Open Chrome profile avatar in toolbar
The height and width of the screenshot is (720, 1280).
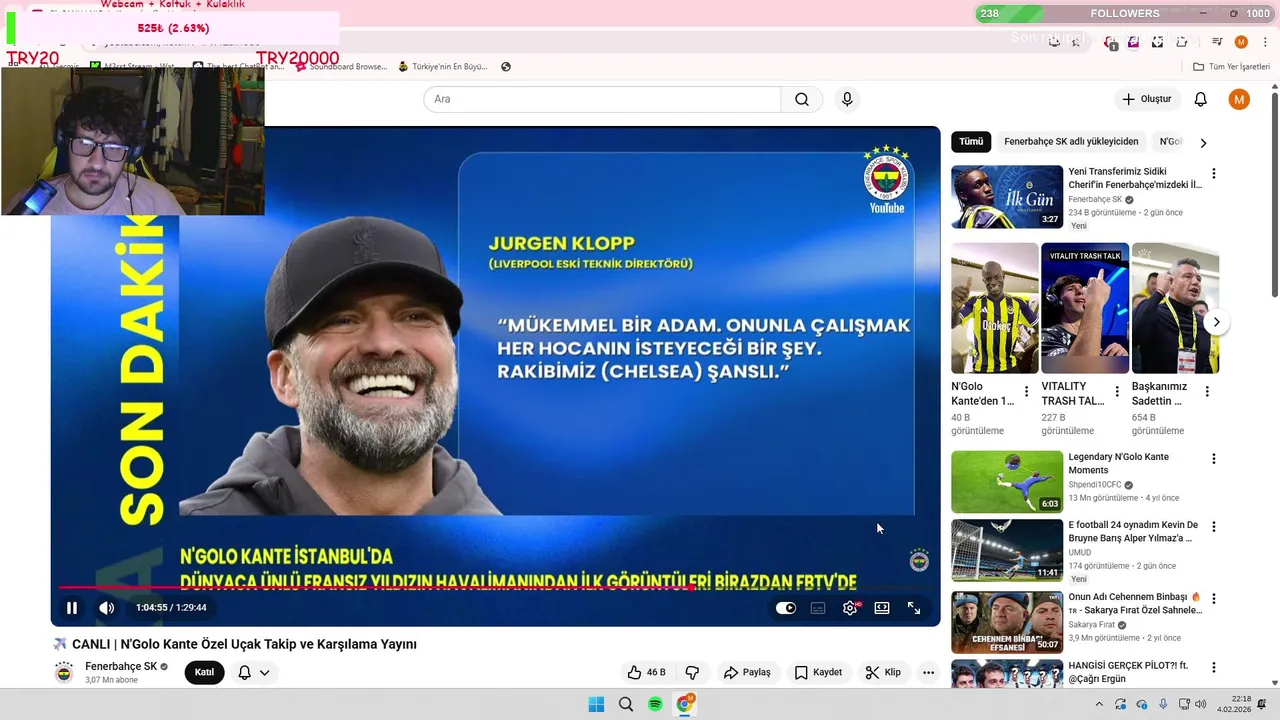[x=1241, y=42]
